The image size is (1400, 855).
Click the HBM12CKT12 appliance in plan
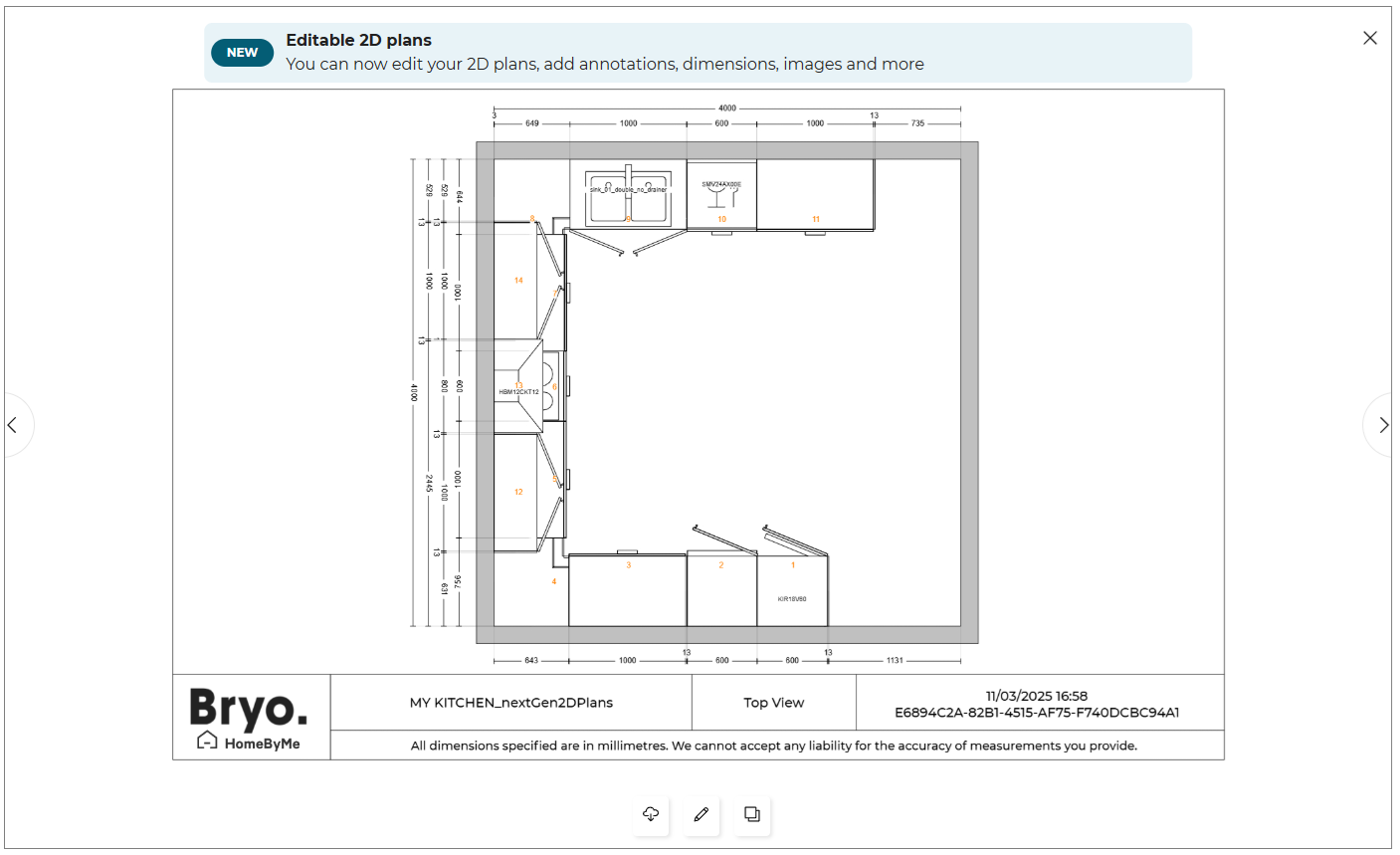coord(518,388)
